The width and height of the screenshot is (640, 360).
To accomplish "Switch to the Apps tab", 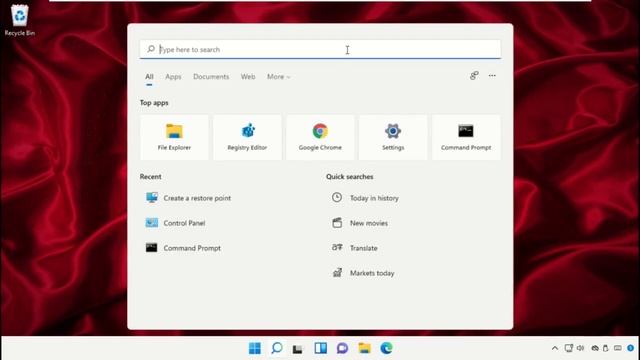I will point(173,77).
